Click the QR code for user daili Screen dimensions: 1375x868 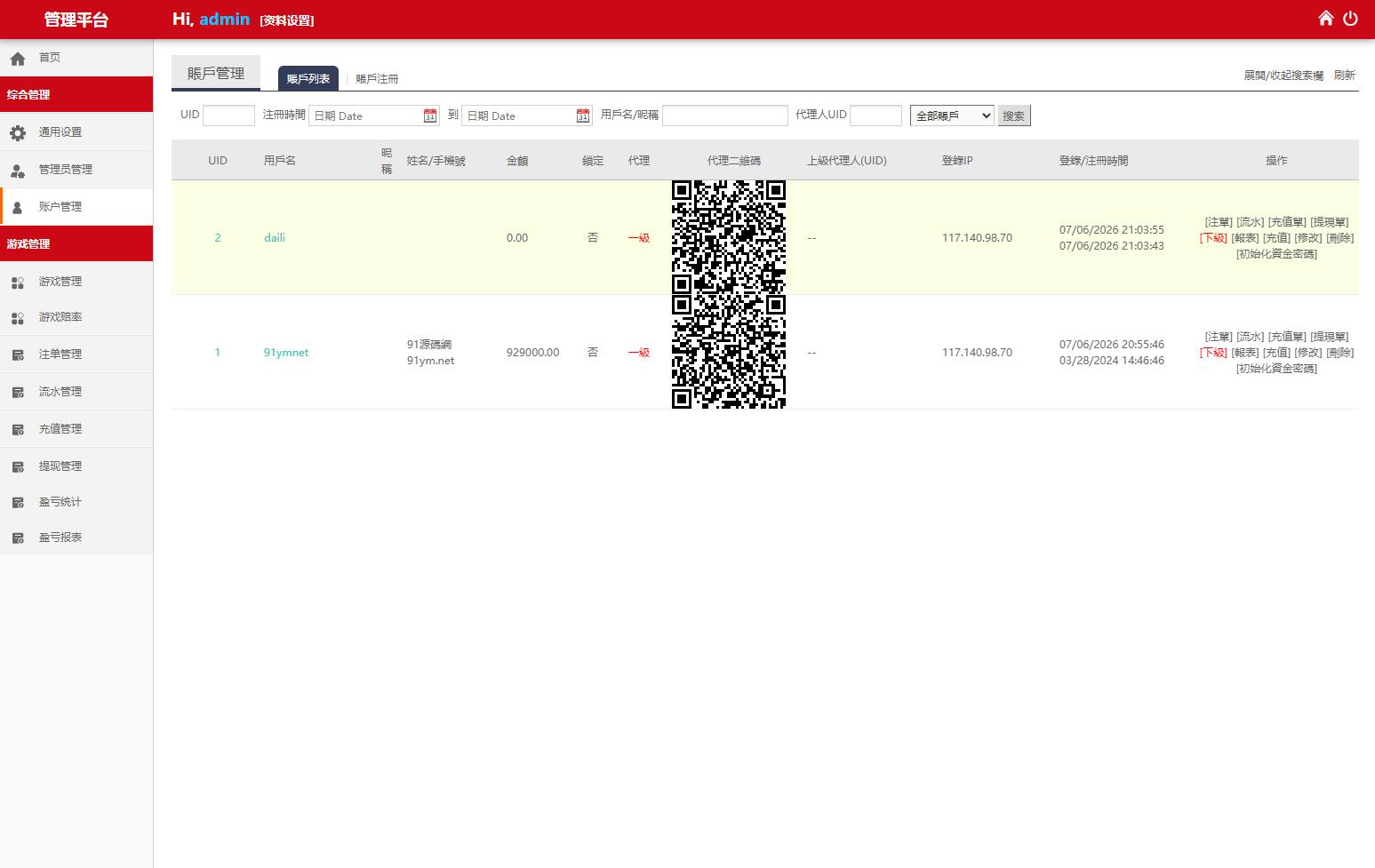coord(729,237)
